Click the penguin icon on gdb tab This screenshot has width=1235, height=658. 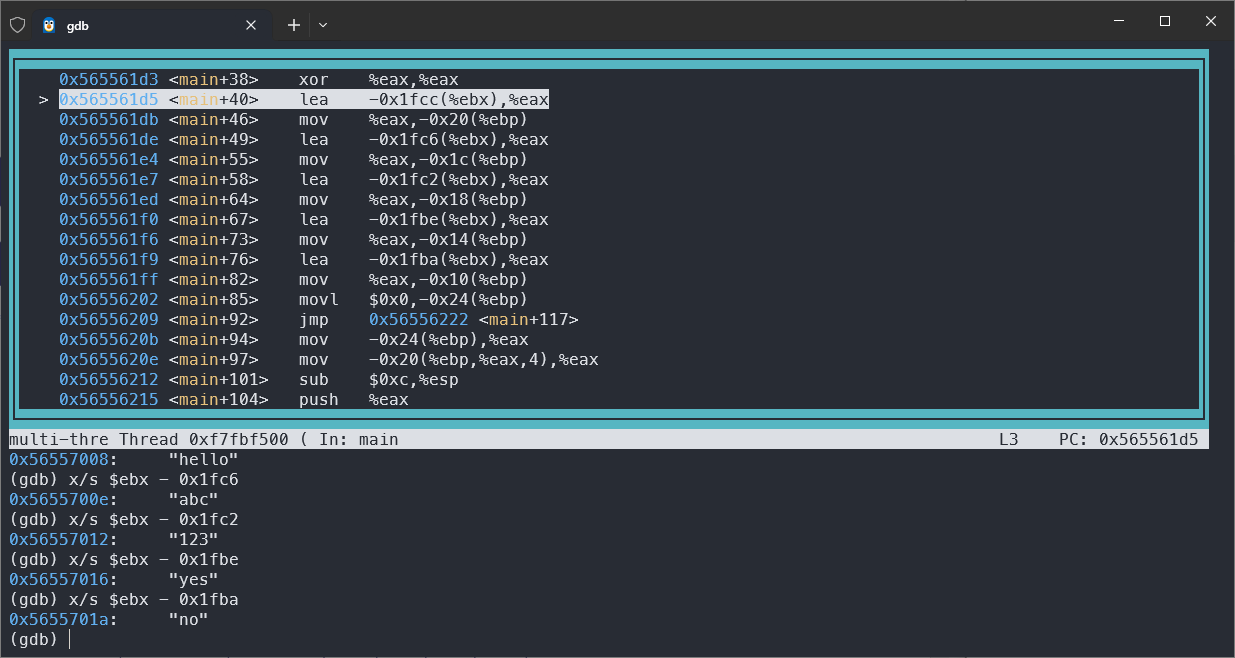click(49, 26)
